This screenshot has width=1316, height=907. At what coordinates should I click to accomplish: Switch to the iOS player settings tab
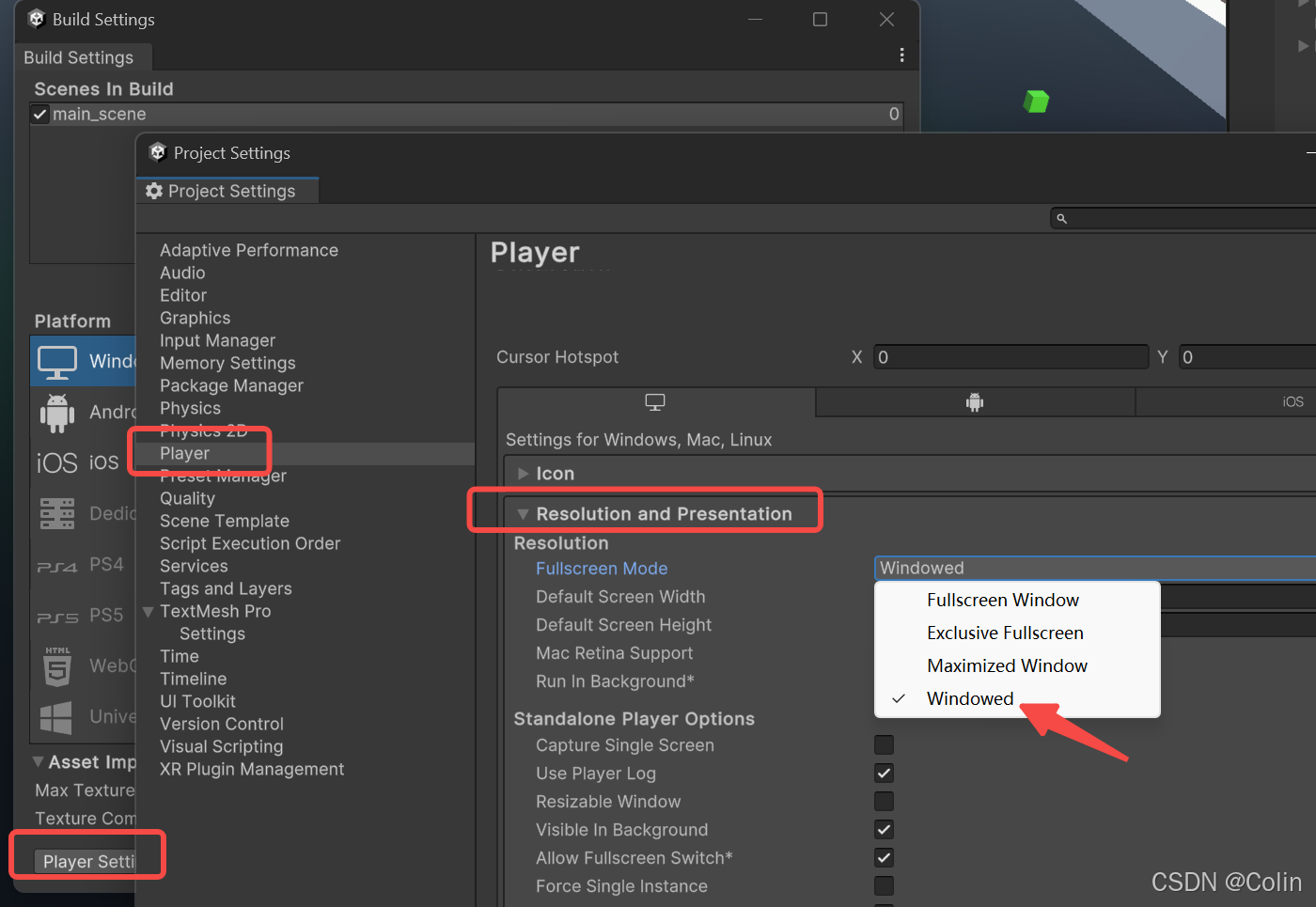(x=1293, y=402)
